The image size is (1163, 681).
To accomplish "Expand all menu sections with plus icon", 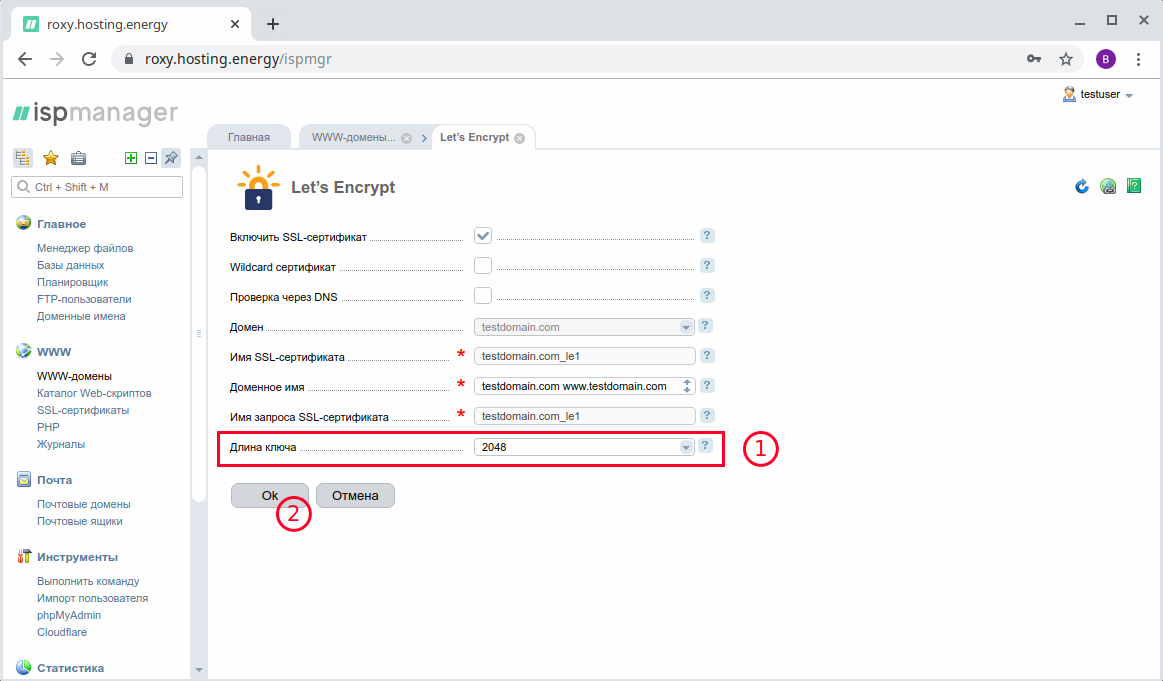I will coord(131,158).
